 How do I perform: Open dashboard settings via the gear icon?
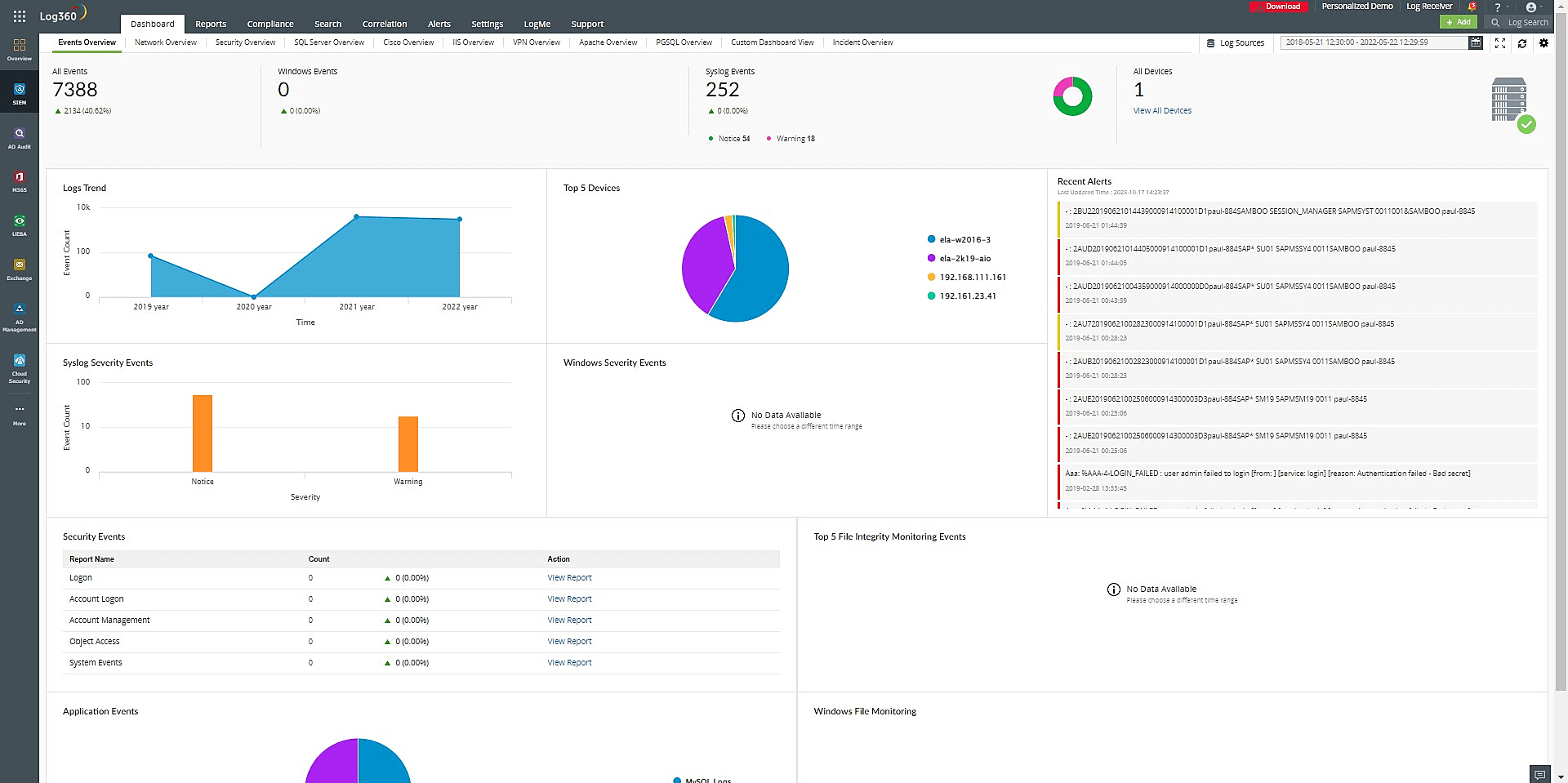[x=1543, y=43]
